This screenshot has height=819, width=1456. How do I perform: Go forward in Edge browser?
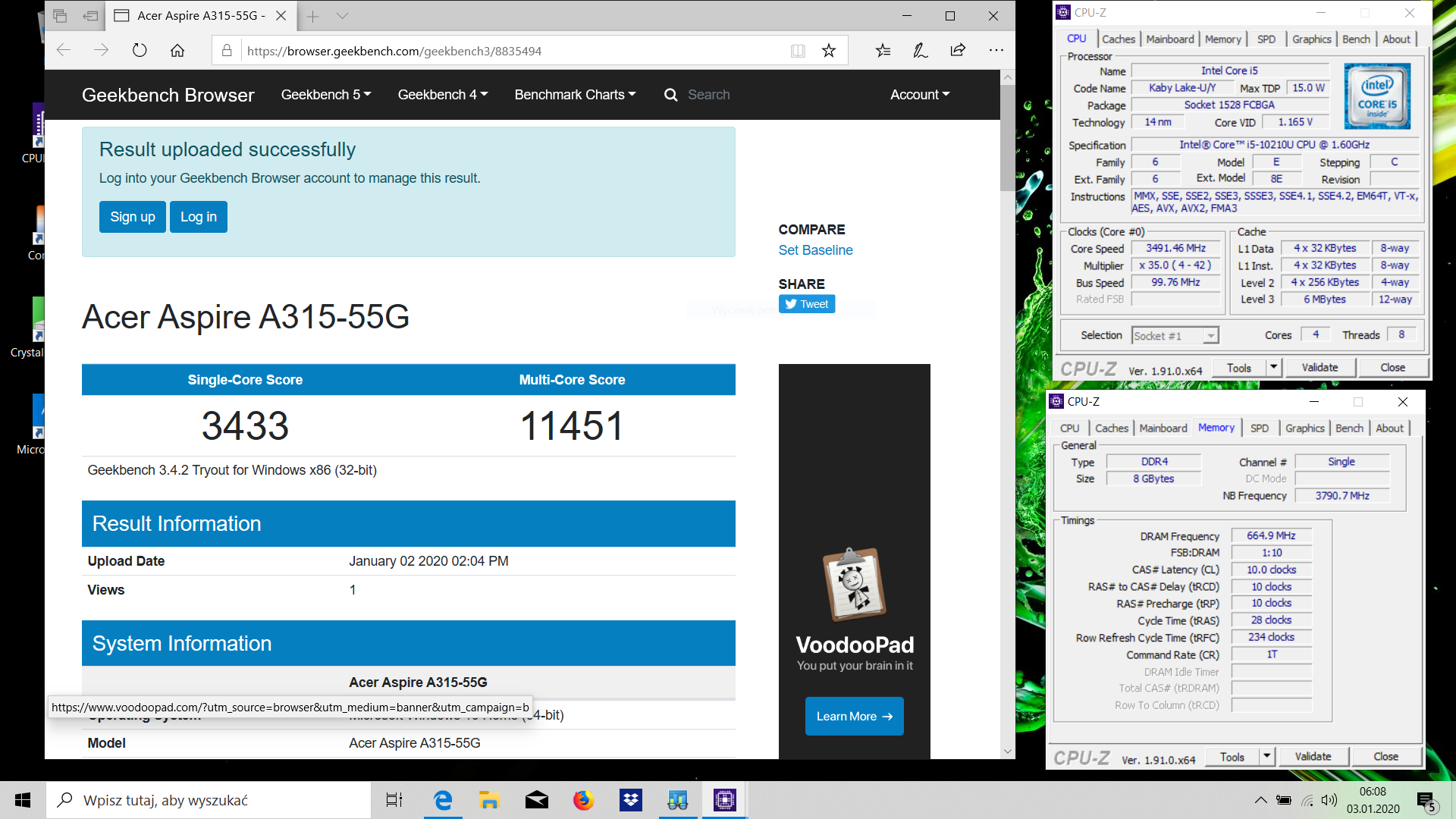click(x=101, y=51)
